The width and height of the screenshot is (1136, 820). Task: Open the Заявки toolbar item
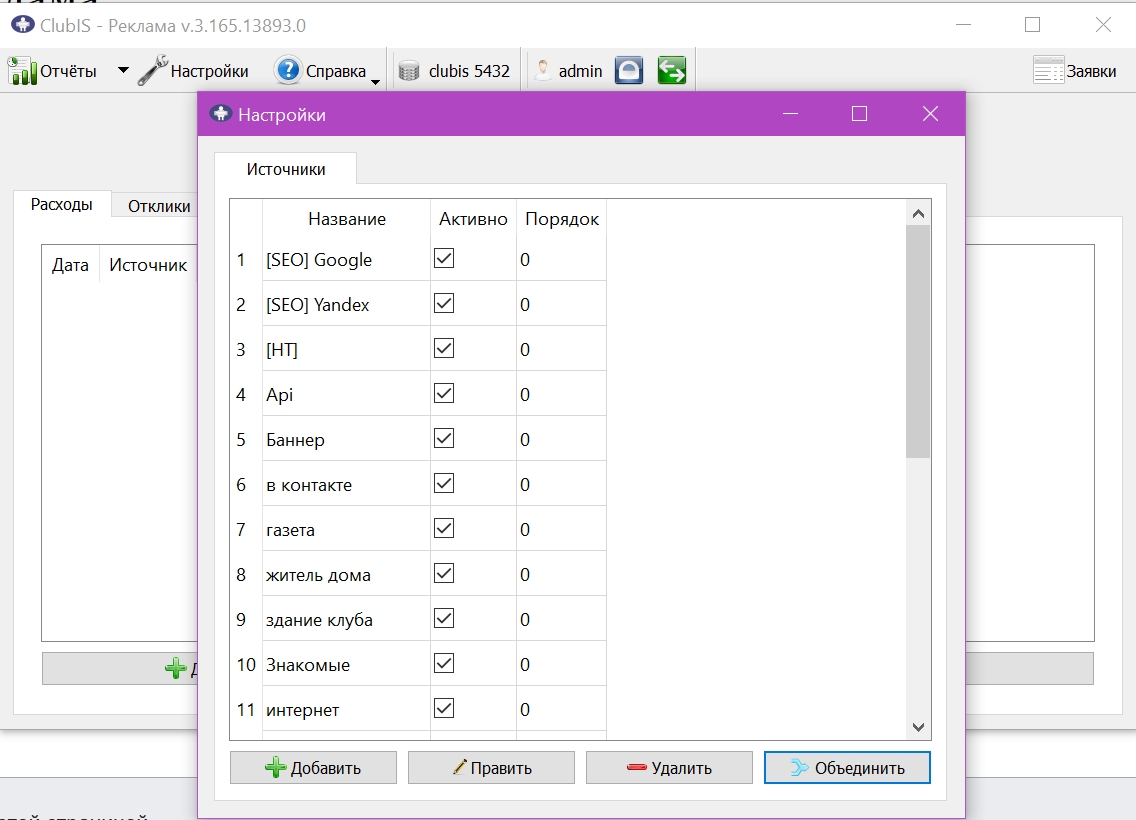point(1075,70)
